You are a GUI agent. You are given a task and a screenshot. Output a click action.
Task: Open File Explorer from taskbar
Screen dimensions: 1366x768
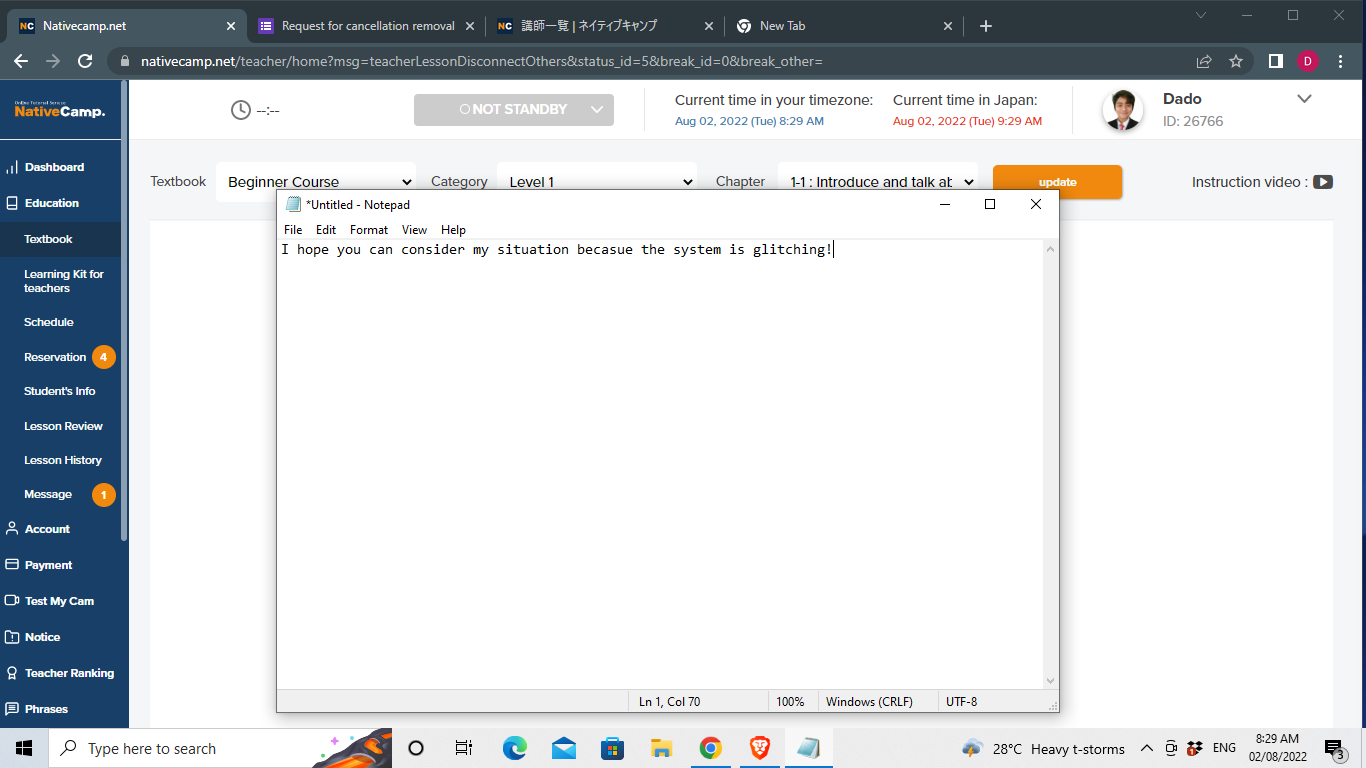coord(661,748)
